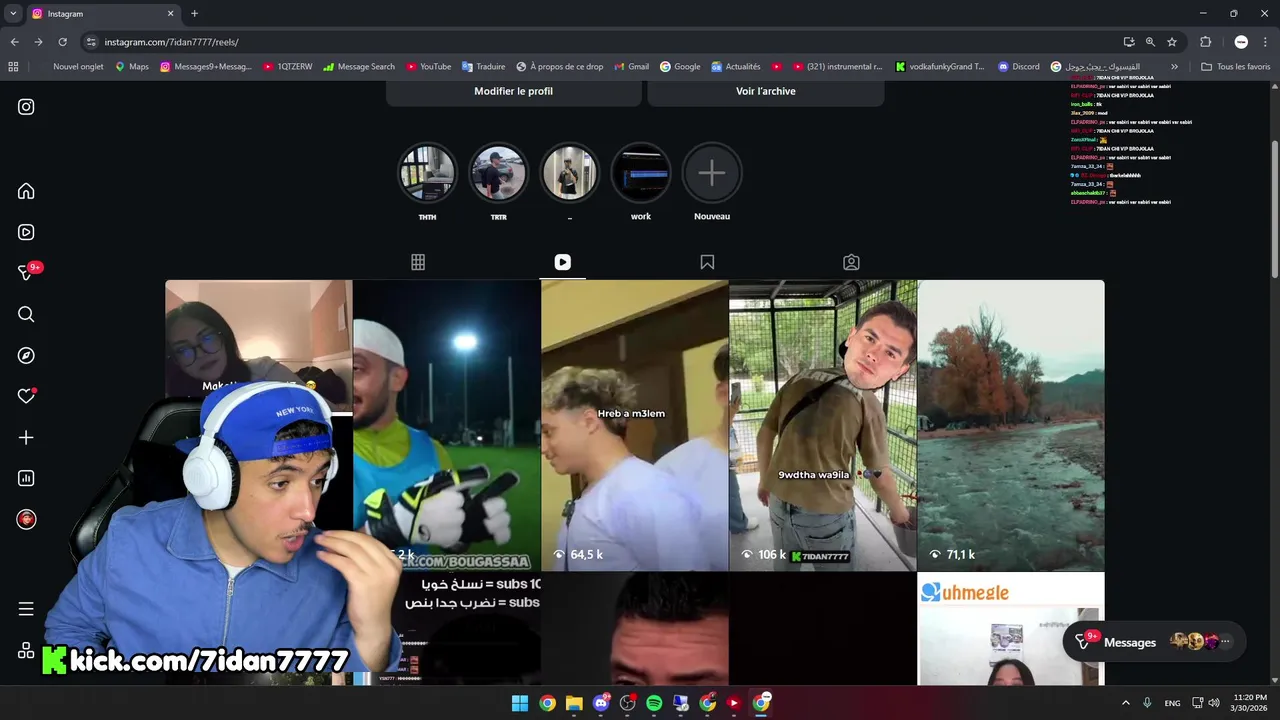
Task: Open the Chrome apps grid shortcut
Action: [x=13, y=67]
